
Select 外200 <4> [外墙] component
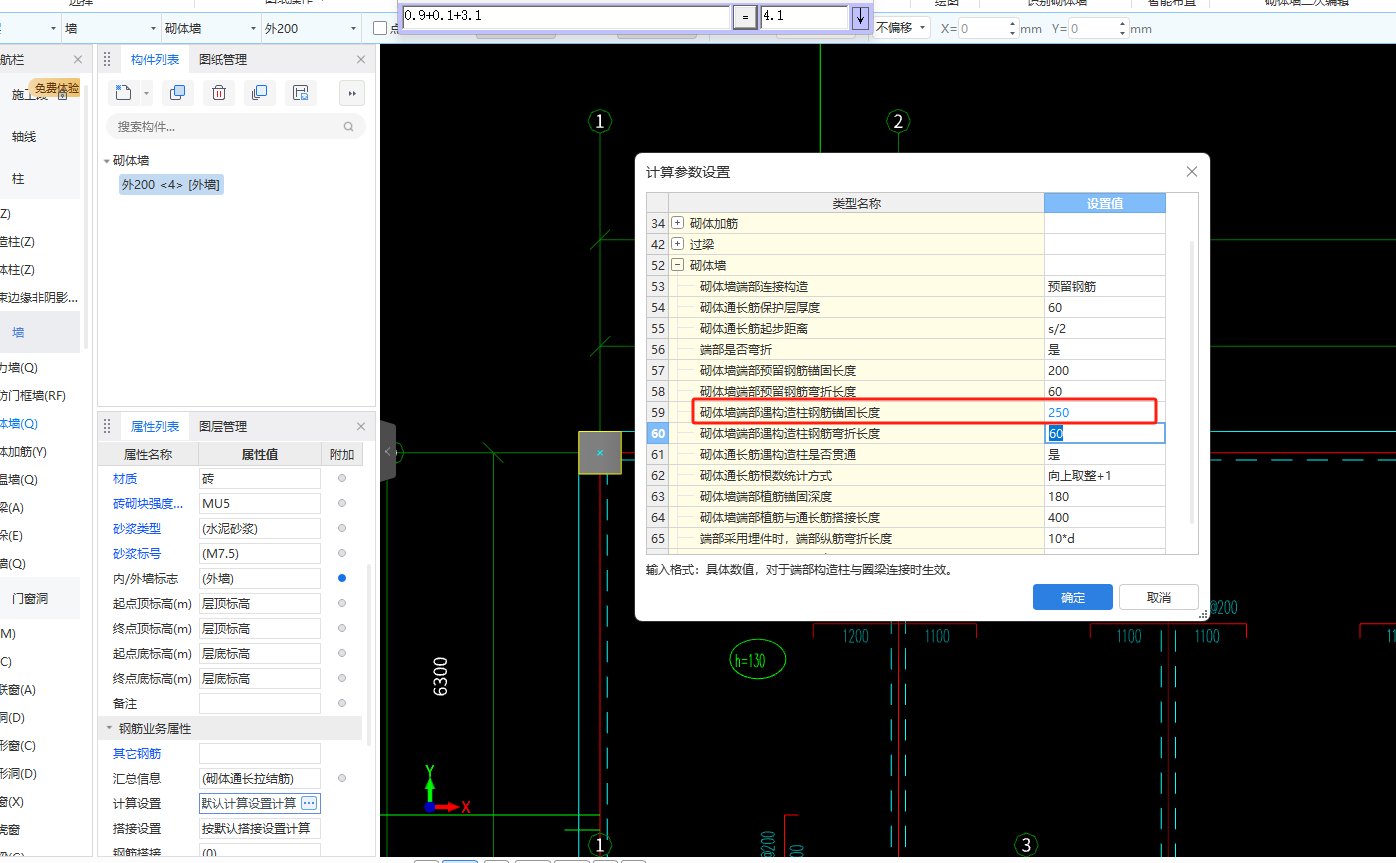pos(171,185)
